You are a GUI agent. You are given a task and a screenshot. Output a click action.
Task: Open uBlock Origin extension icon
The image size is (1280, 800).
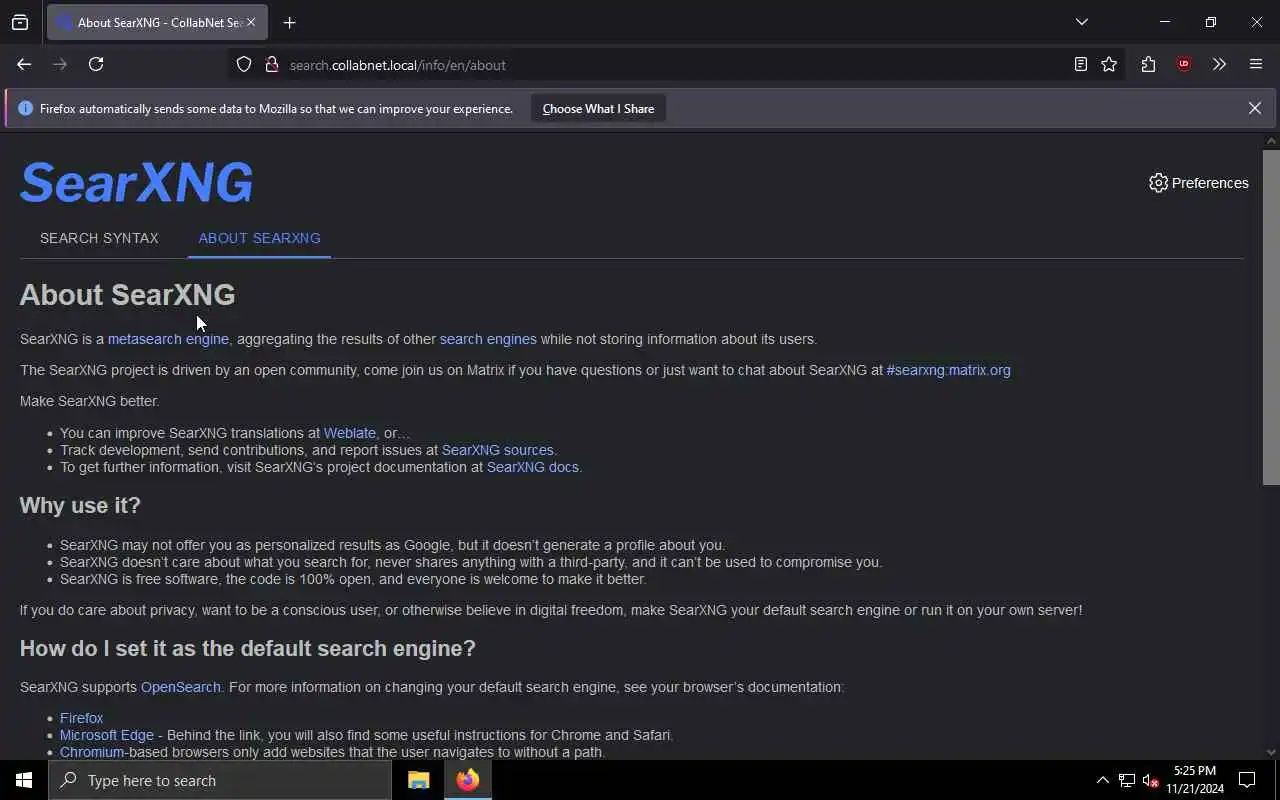click(x=1184, y=64)
